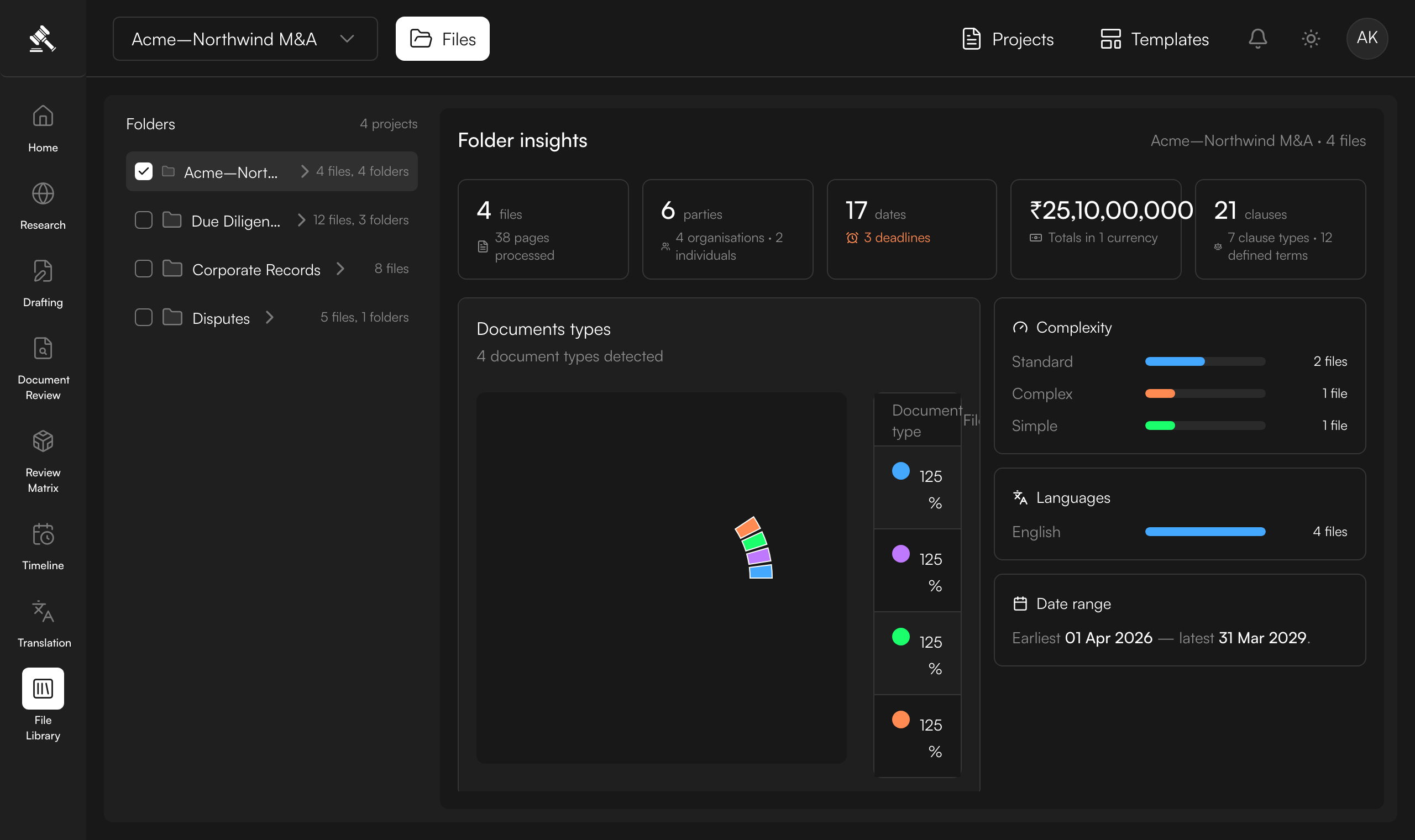The width and height of the screenshot is (1415, 840).
Task: Open Research globe icon
Action: (x=43, y=193)
